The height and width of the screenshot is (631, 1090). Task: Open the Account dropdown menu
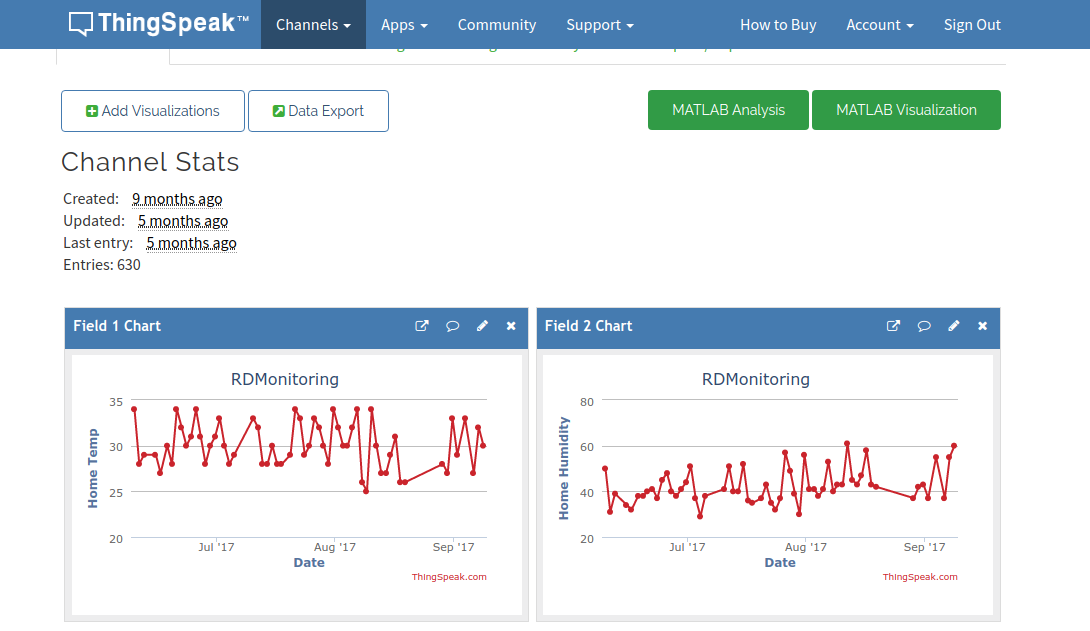(x=879, y=25)
